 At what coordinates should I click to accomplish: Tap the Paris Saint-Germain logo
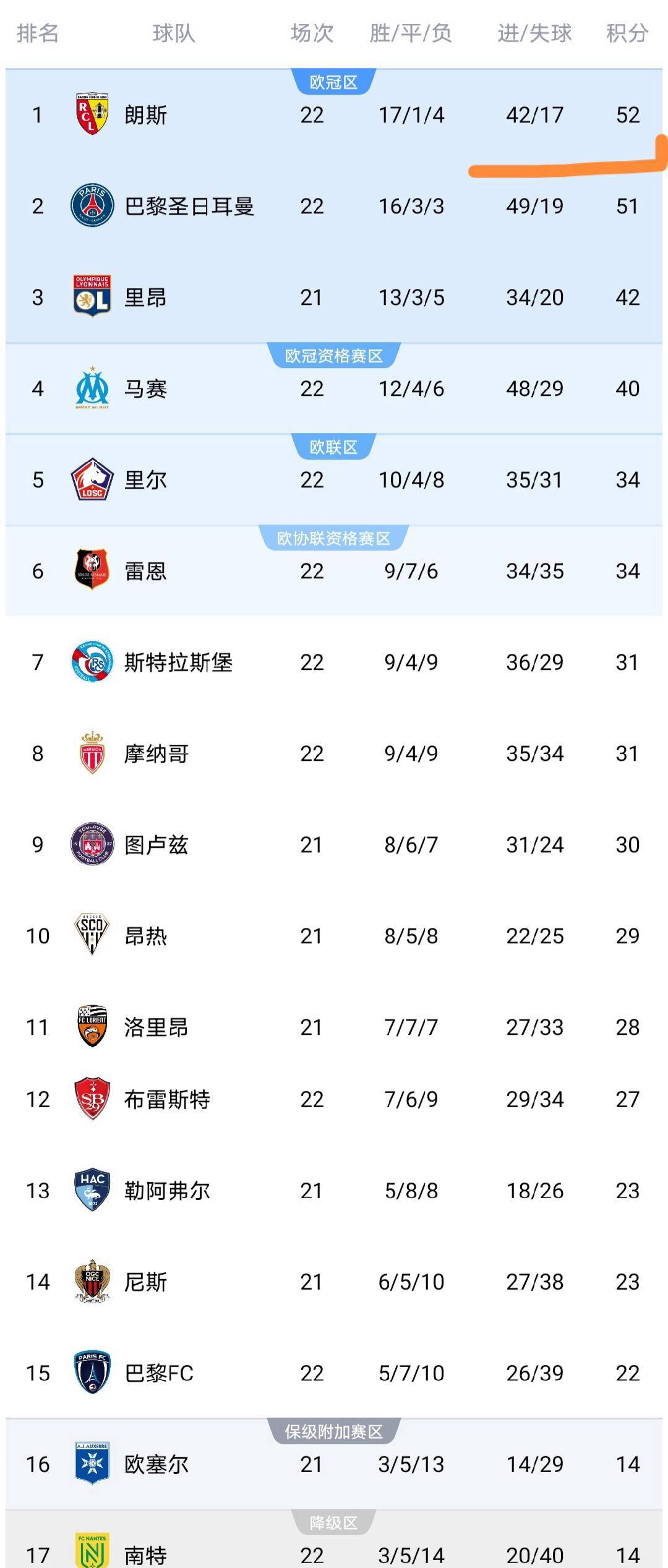[92, 205]
